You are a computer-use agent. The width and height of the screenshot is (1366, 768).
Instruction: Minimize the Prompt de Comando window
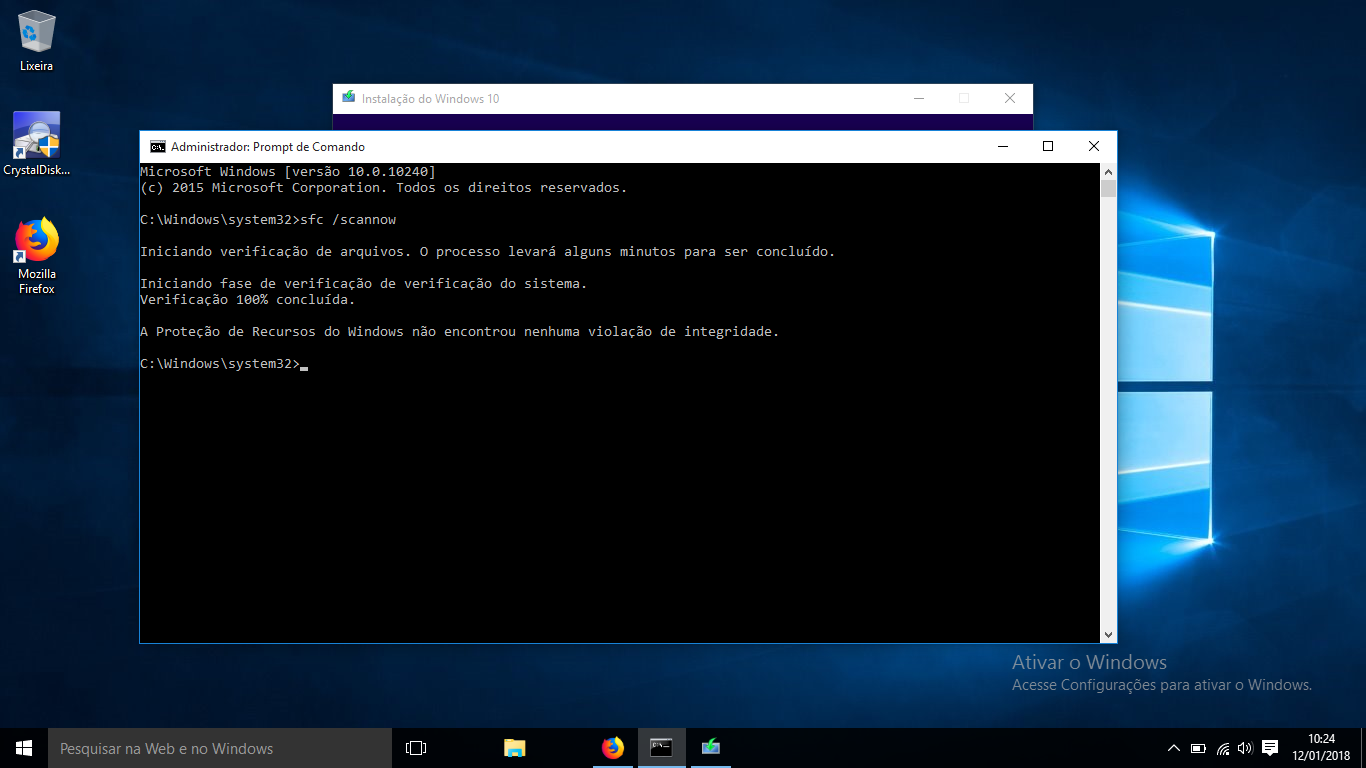tap(1002, 146)
